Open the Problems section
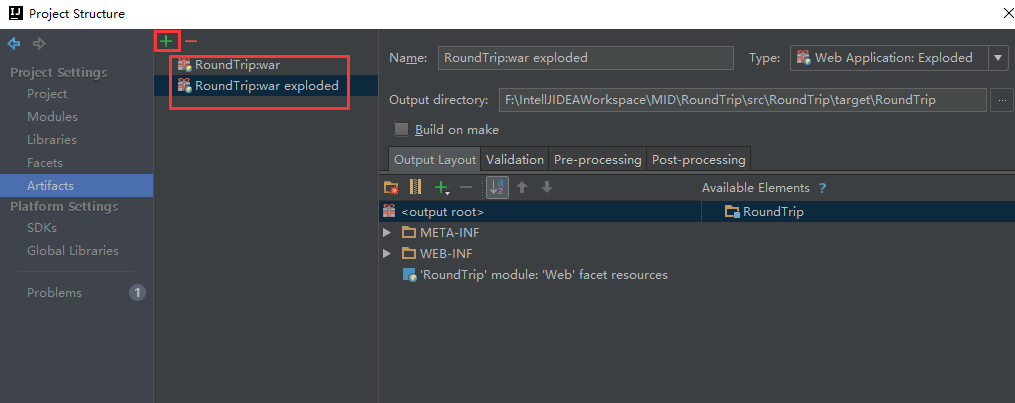Viewport: 1015px width, 403px height. point(54,292)
